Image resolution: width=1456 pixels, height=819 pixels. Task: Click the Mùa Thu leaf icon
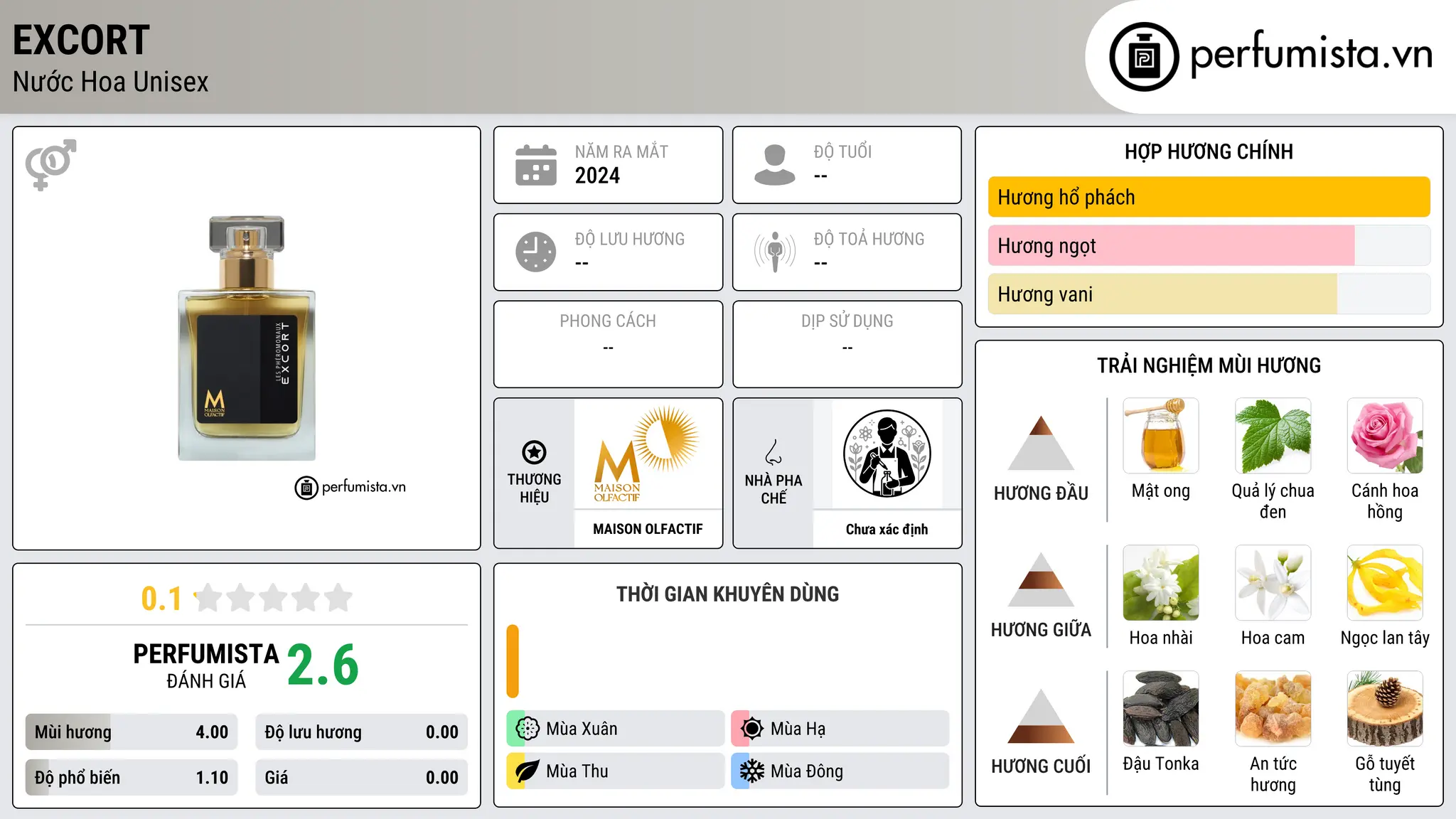click(x=528, y=771)
